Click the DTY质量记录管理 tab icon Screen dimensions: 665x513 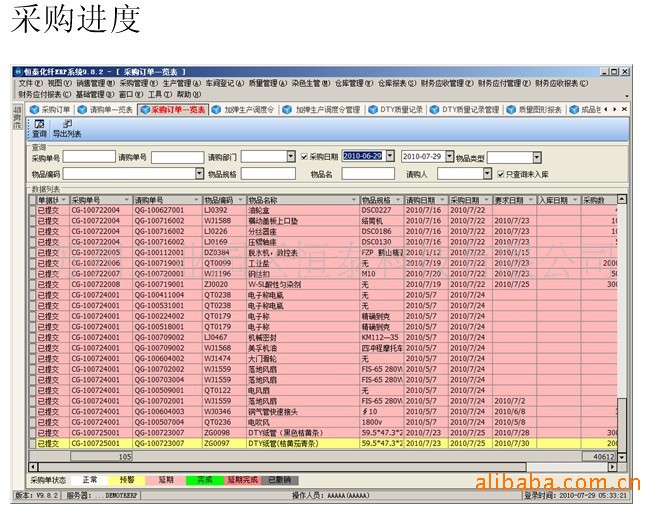coord(437,110)
